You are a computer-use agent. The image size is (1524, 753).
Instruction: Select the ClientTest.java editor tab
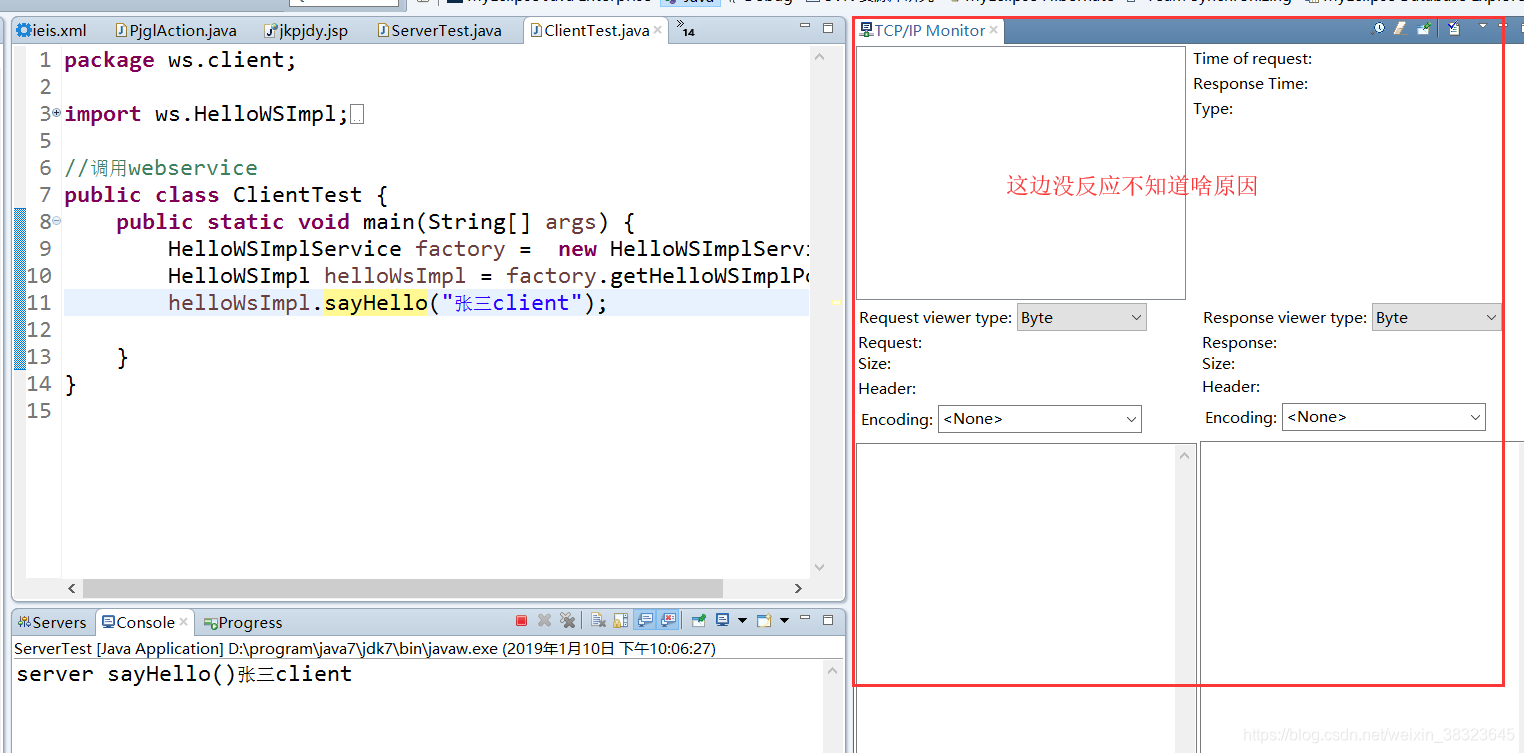pos(589,31)
